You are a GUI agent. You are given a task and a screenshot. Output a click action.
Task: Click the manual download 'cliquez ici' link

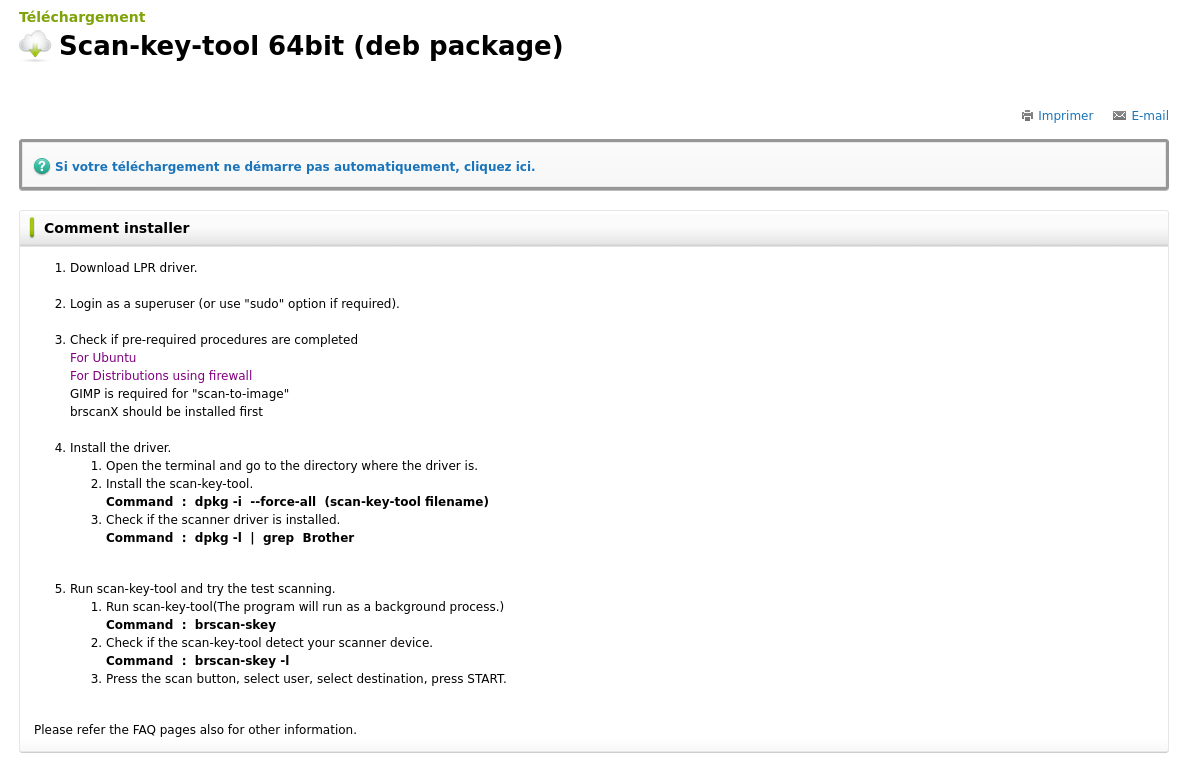click(295, 167)
